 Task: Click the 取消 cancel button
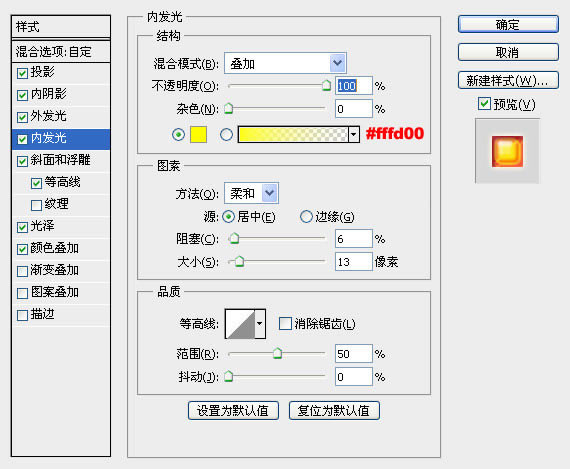pyautogui.click(x=508, y=52)
